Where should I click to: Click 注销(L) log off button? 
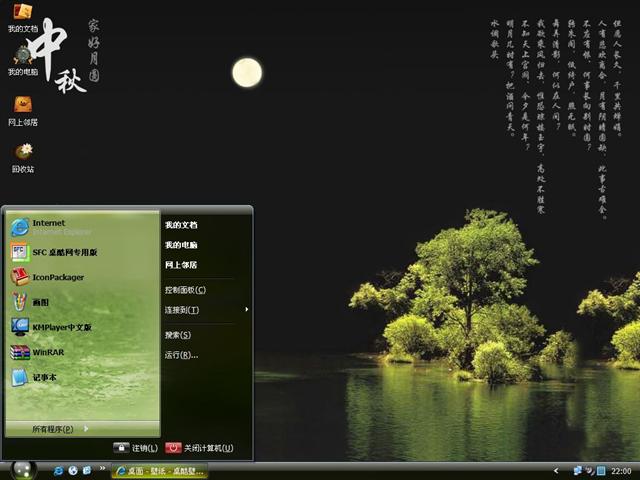click(135, 448)
